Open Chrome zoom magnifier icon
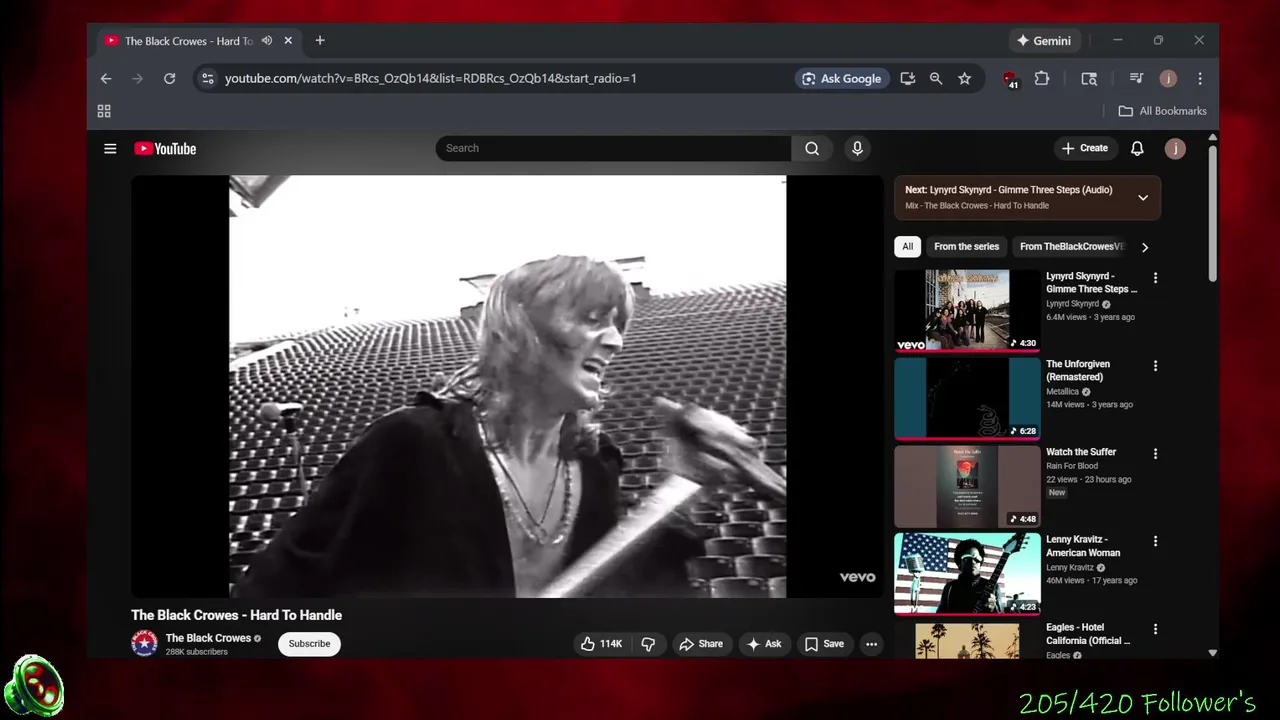Image resolution: width=1280 pixels, height=720 pixels. click(936, 78)
